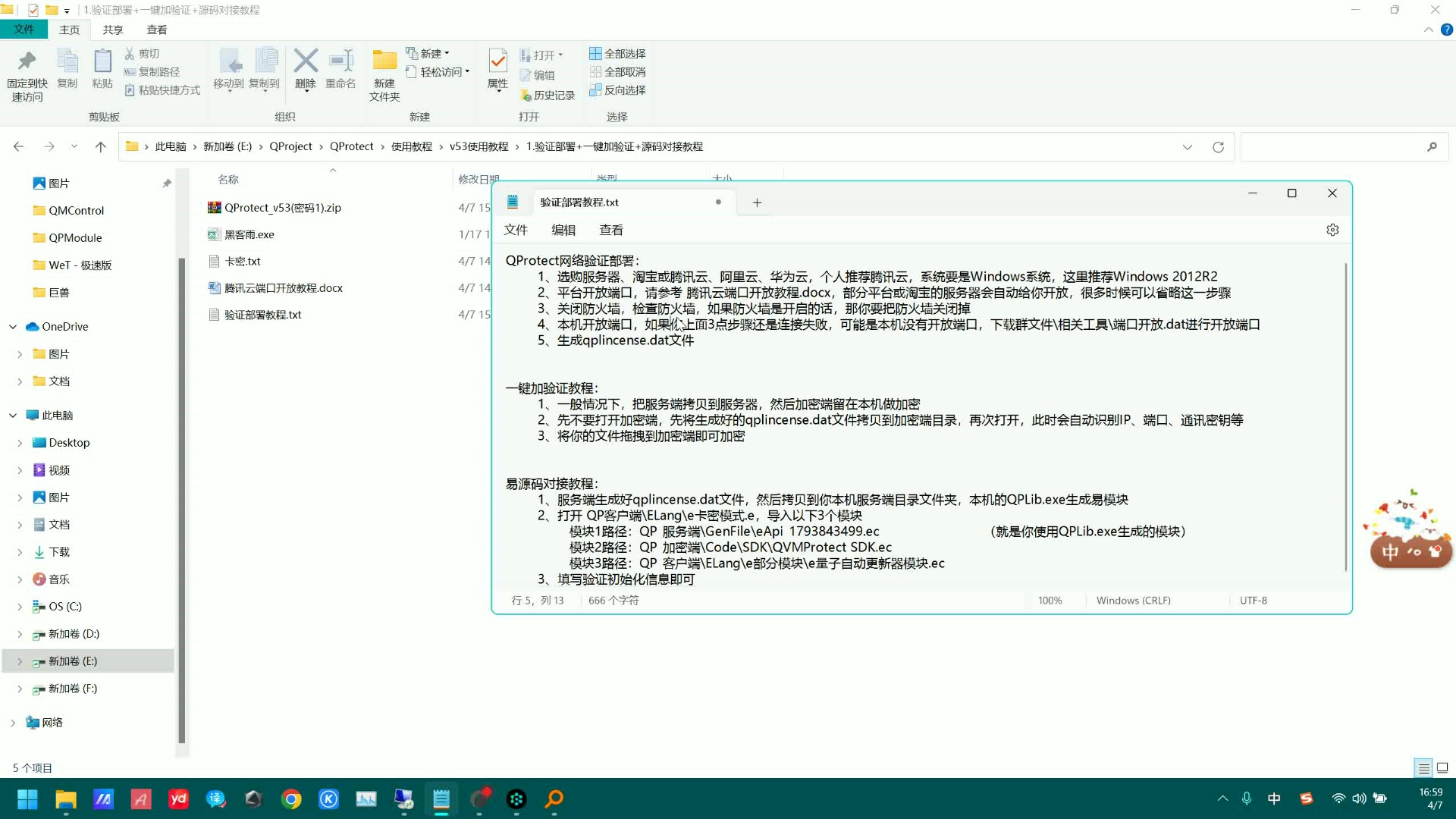Click the Windows Start button
Image resolution: width=1456 pixels, height=819 pixels.
[27, 799]
